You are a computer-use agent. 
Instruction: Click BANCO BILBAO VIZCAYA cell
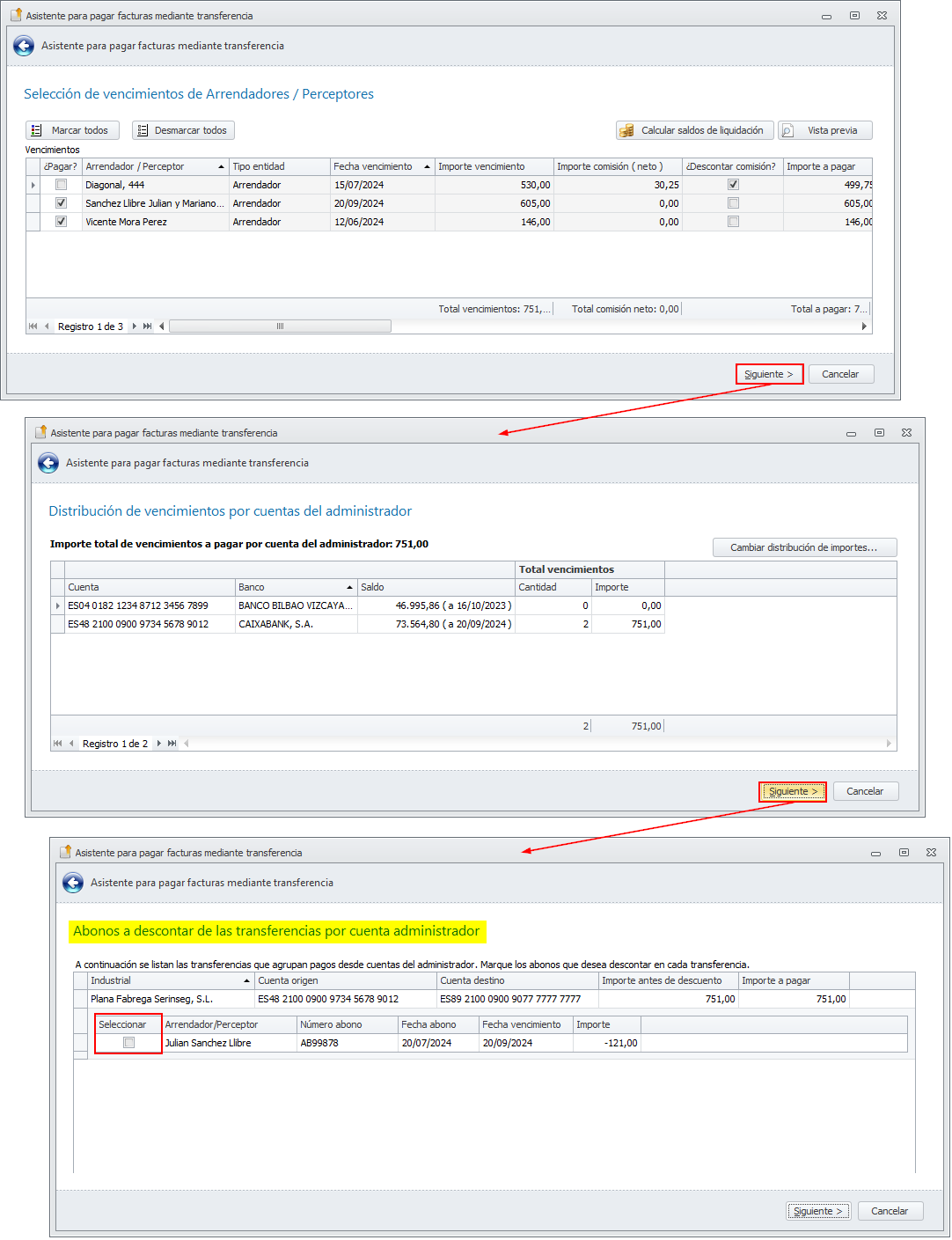point(296,605)
